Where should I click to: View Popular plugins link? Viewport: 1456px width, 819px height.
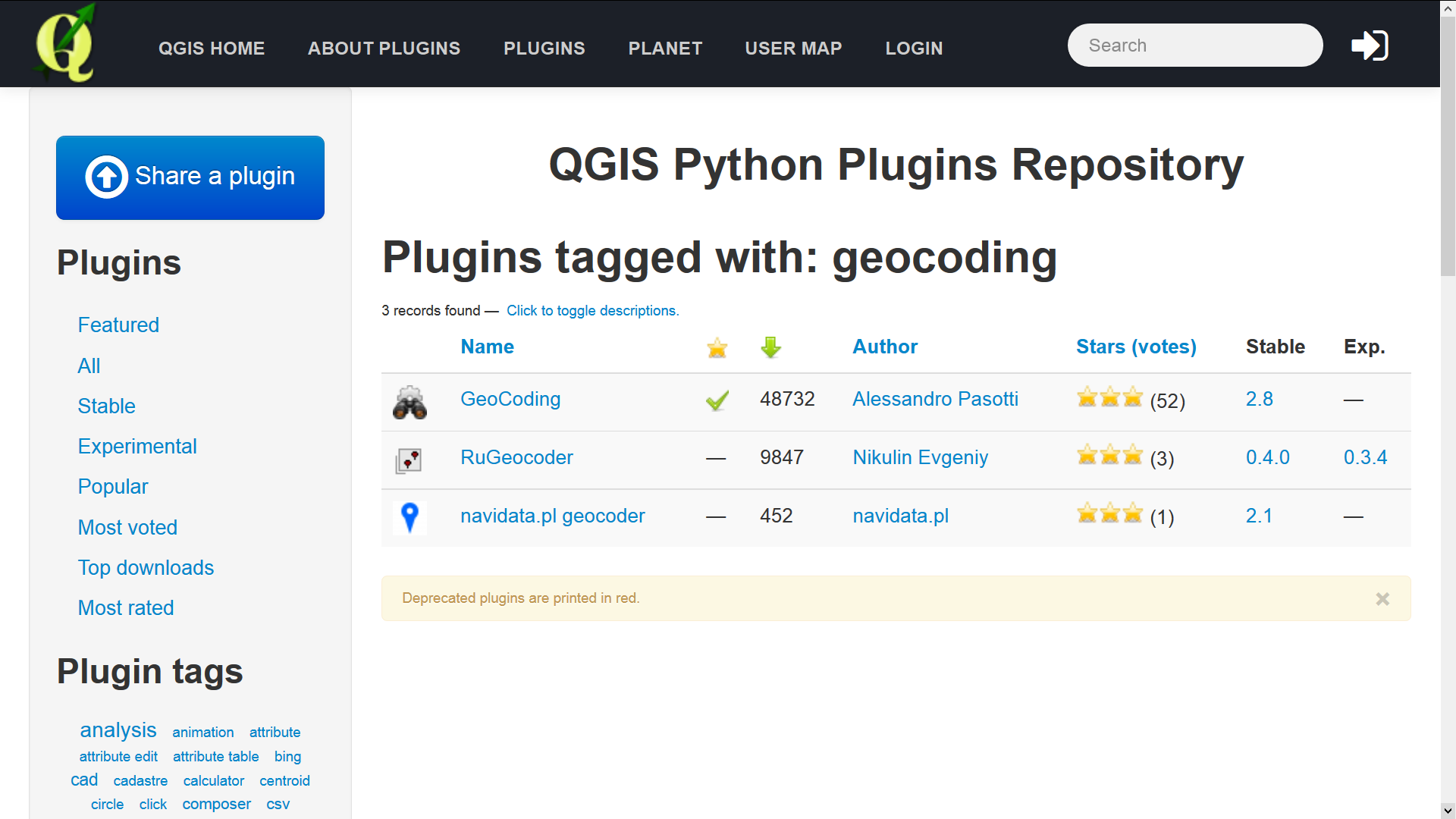[x=113, y=487]
